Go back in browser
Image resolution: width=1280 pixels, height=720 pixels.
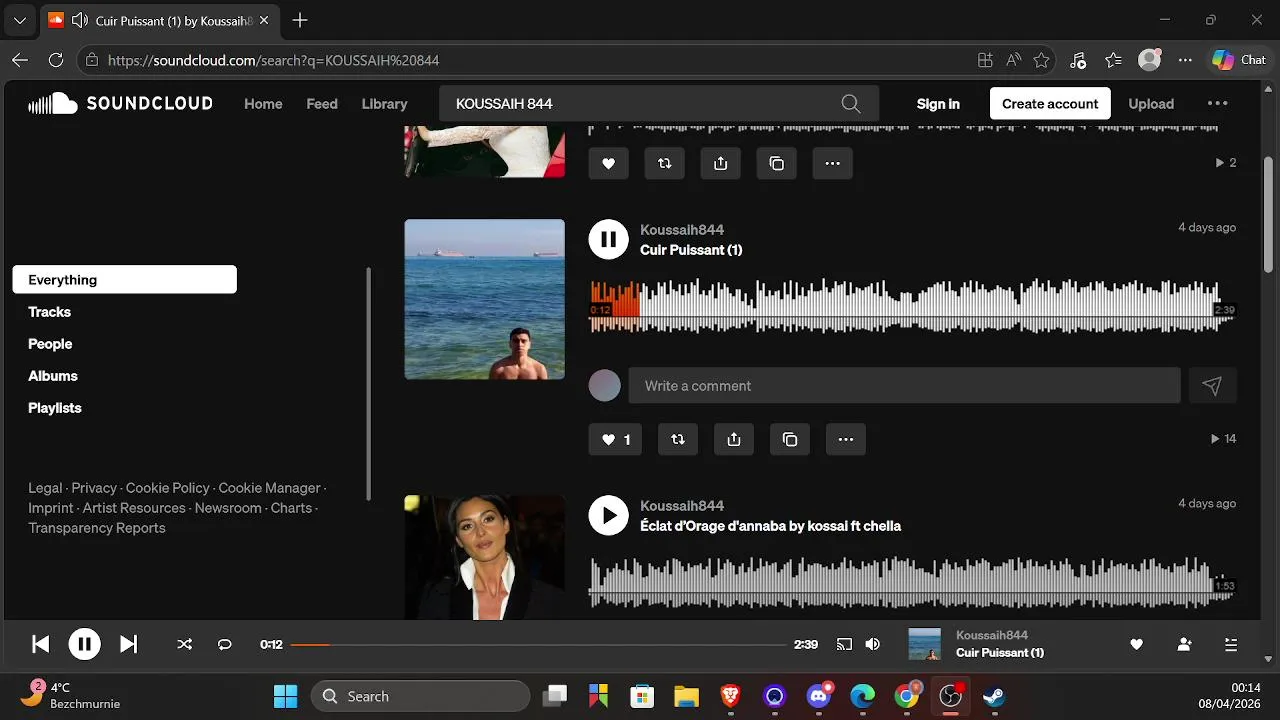pos(20,60)
